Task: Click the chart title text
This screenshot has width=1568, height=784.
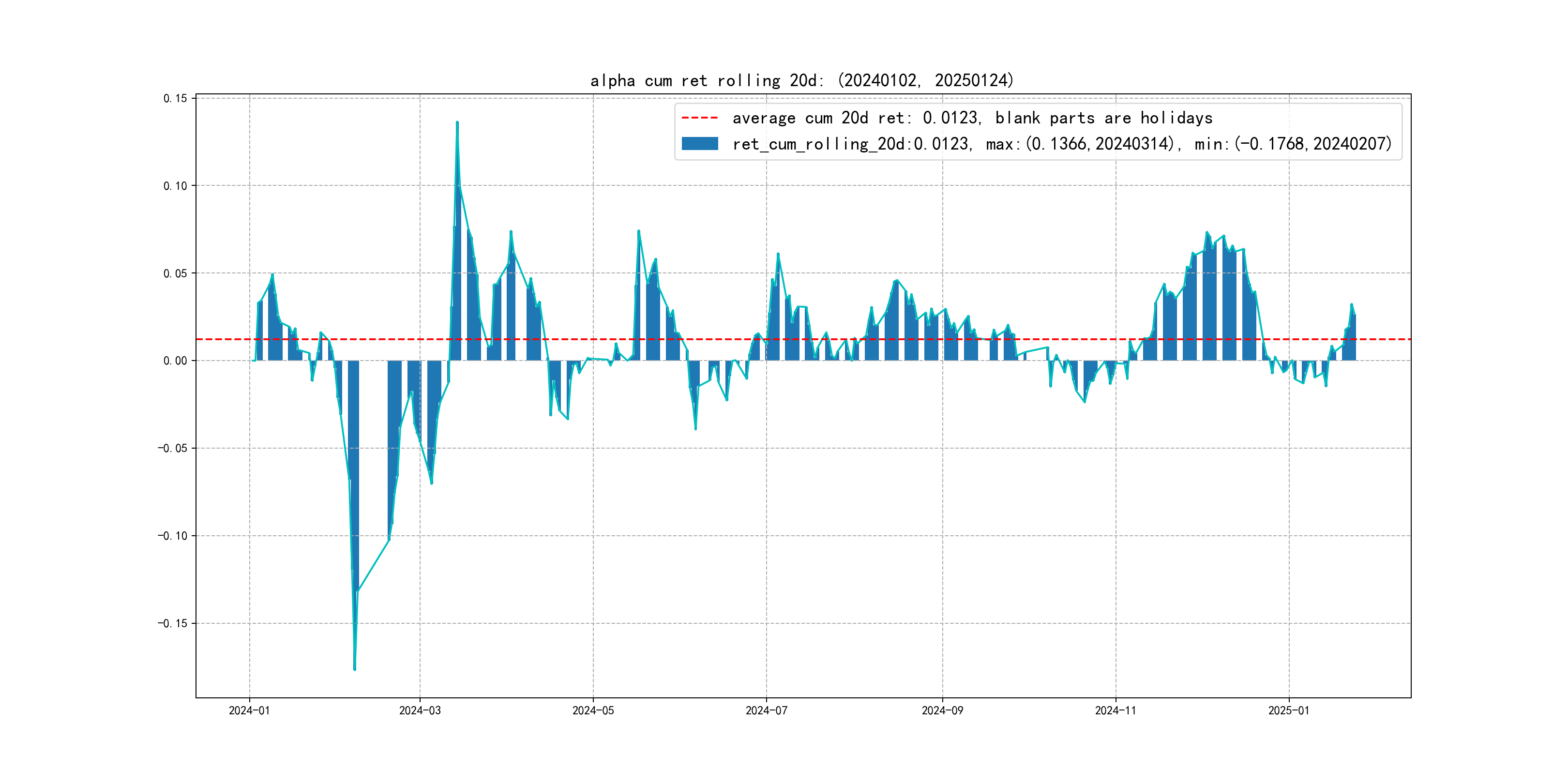Action: tap(801, 80)
